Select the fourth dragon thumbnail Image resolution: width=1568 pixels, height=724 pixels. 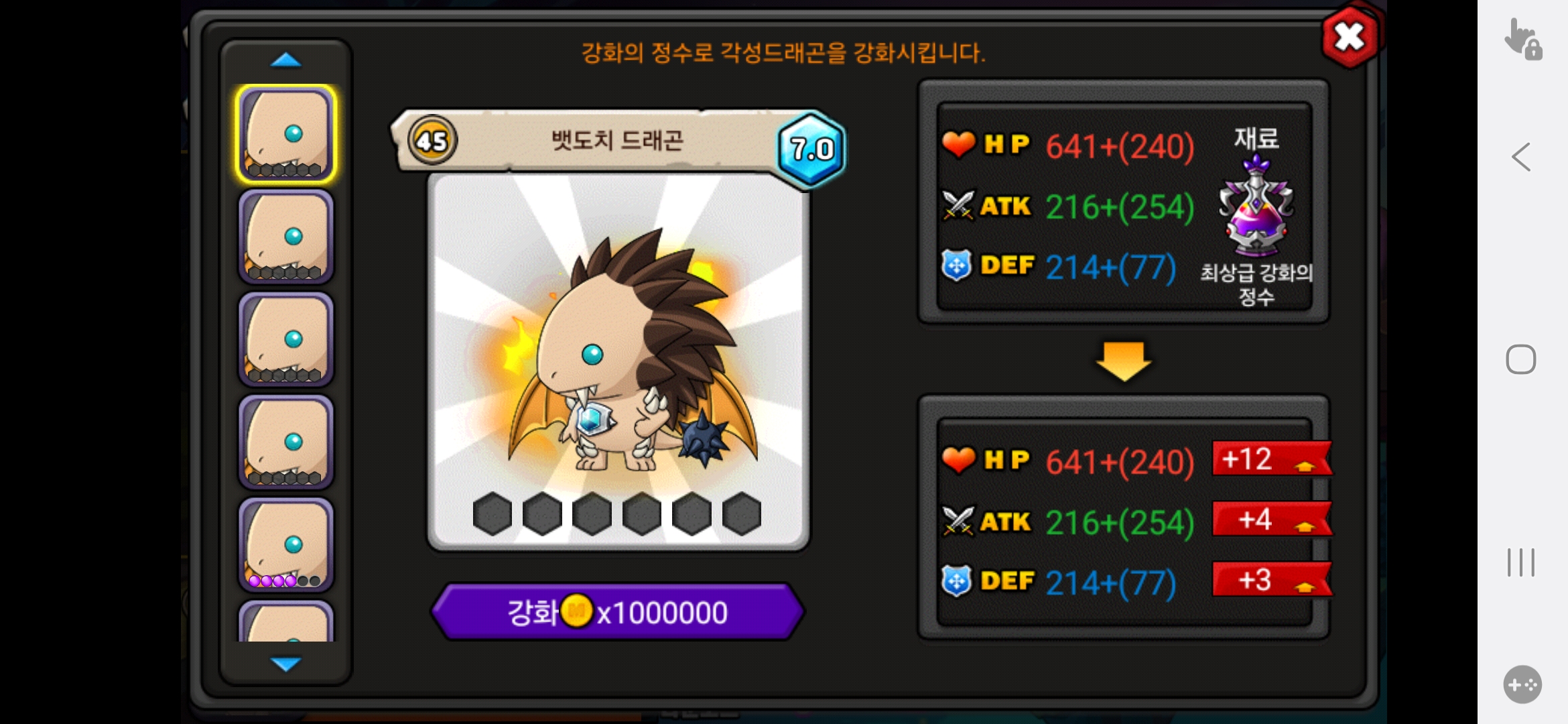(286, 442)
